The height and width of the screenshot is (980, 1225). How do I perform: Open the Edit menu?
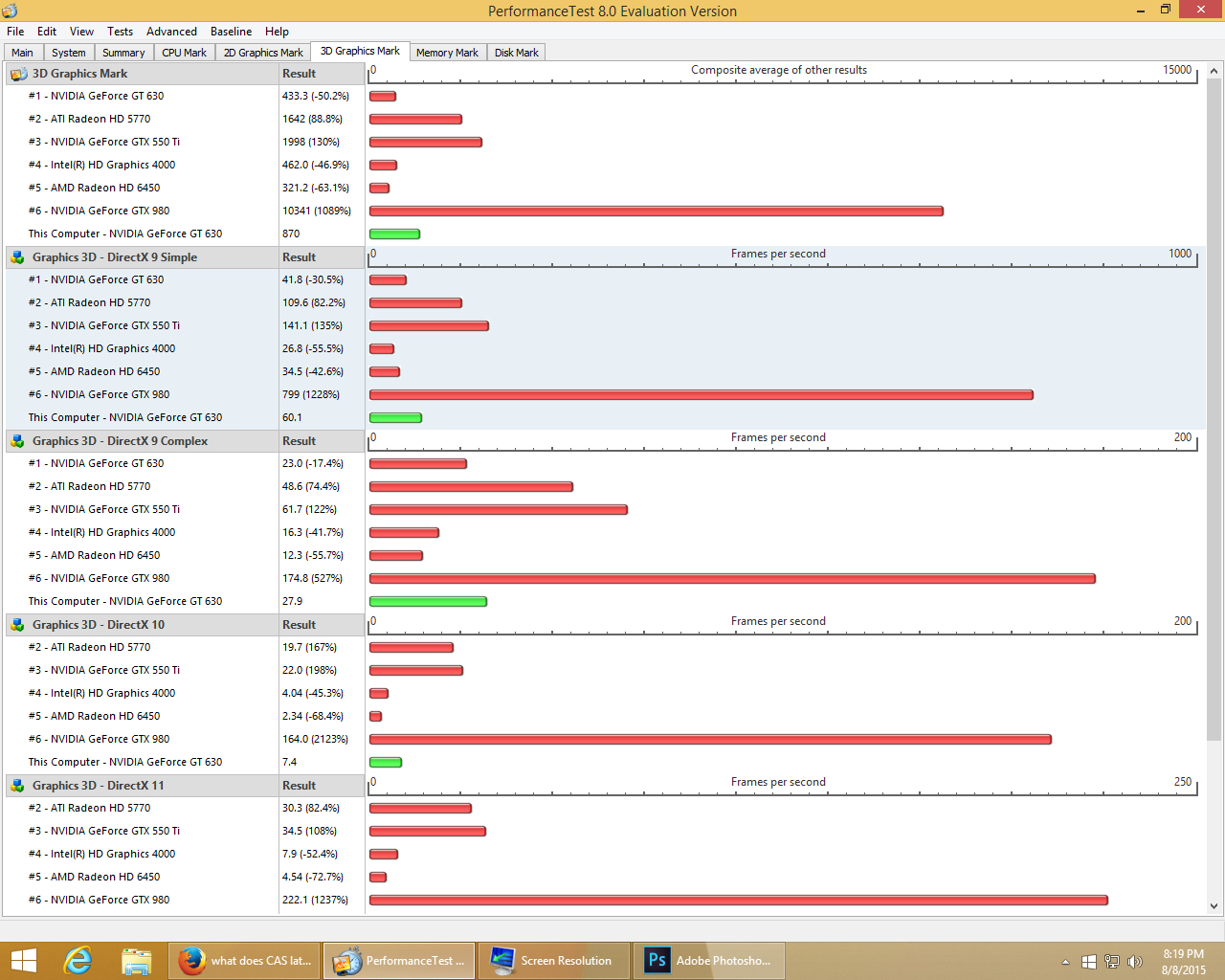[x=47, y=32]
